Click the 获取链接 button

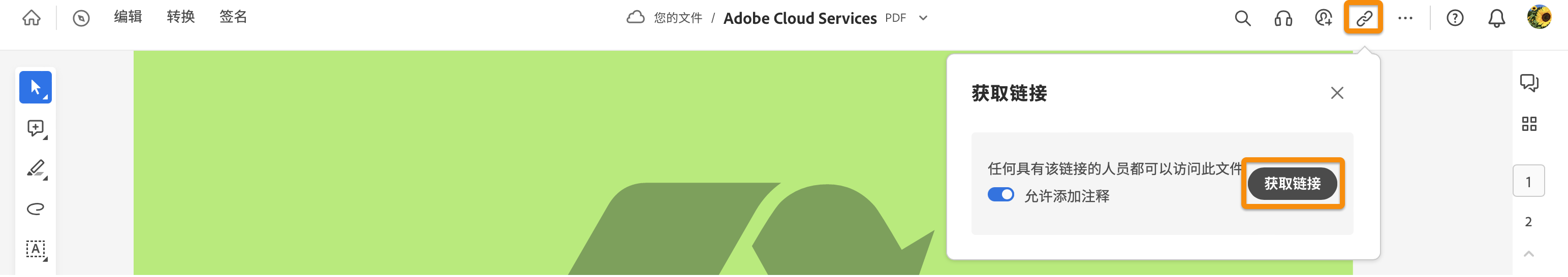pos(1292,184)
